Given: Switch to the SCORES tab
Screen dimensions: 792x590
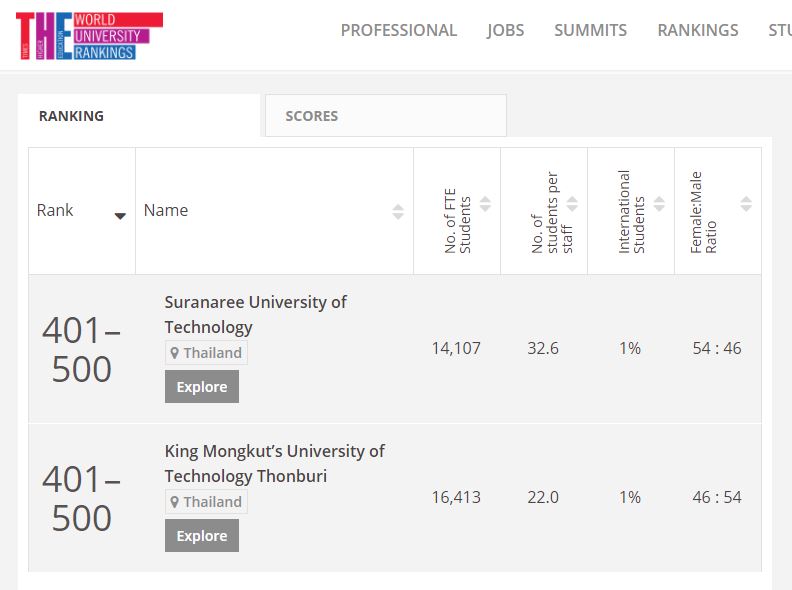Looking at the screenshot, I should pyautogui.click(x=386, y=116).
